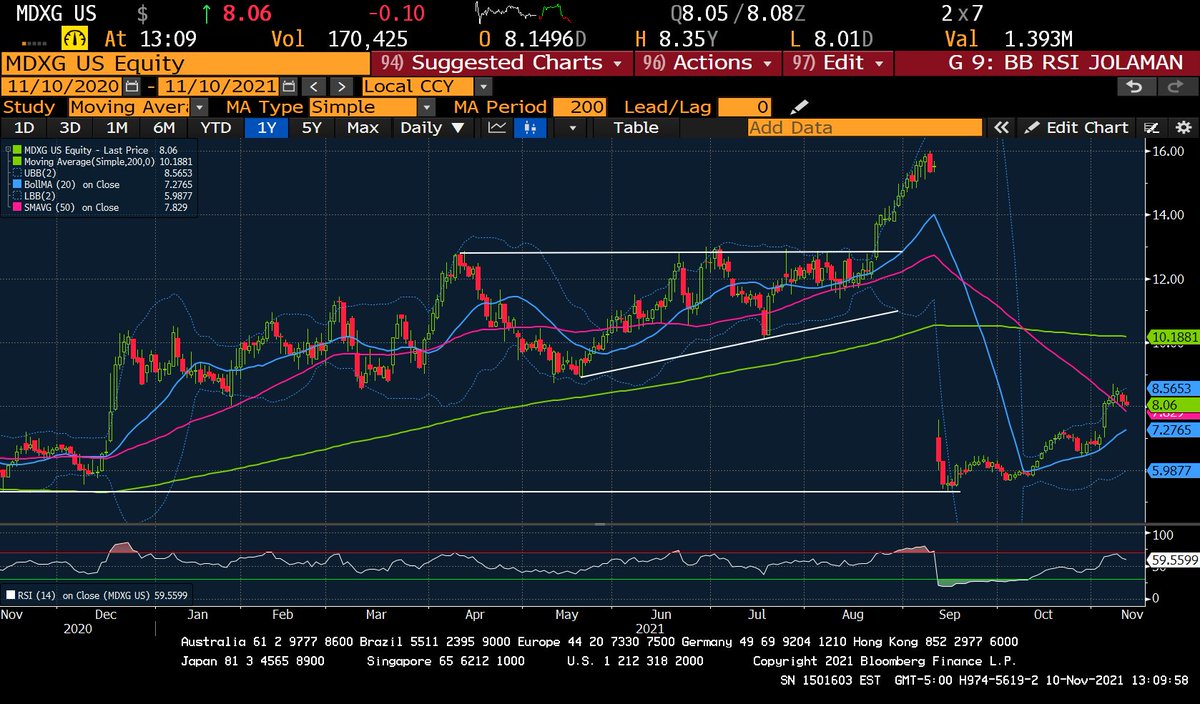
Task: Select the Max period tab
Action: tap(363, 127)
